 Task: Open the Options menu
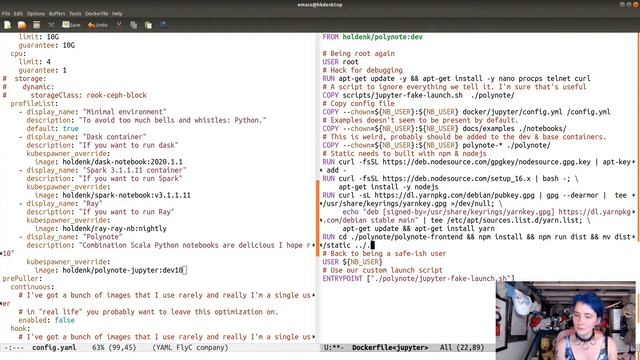point(36,13)
